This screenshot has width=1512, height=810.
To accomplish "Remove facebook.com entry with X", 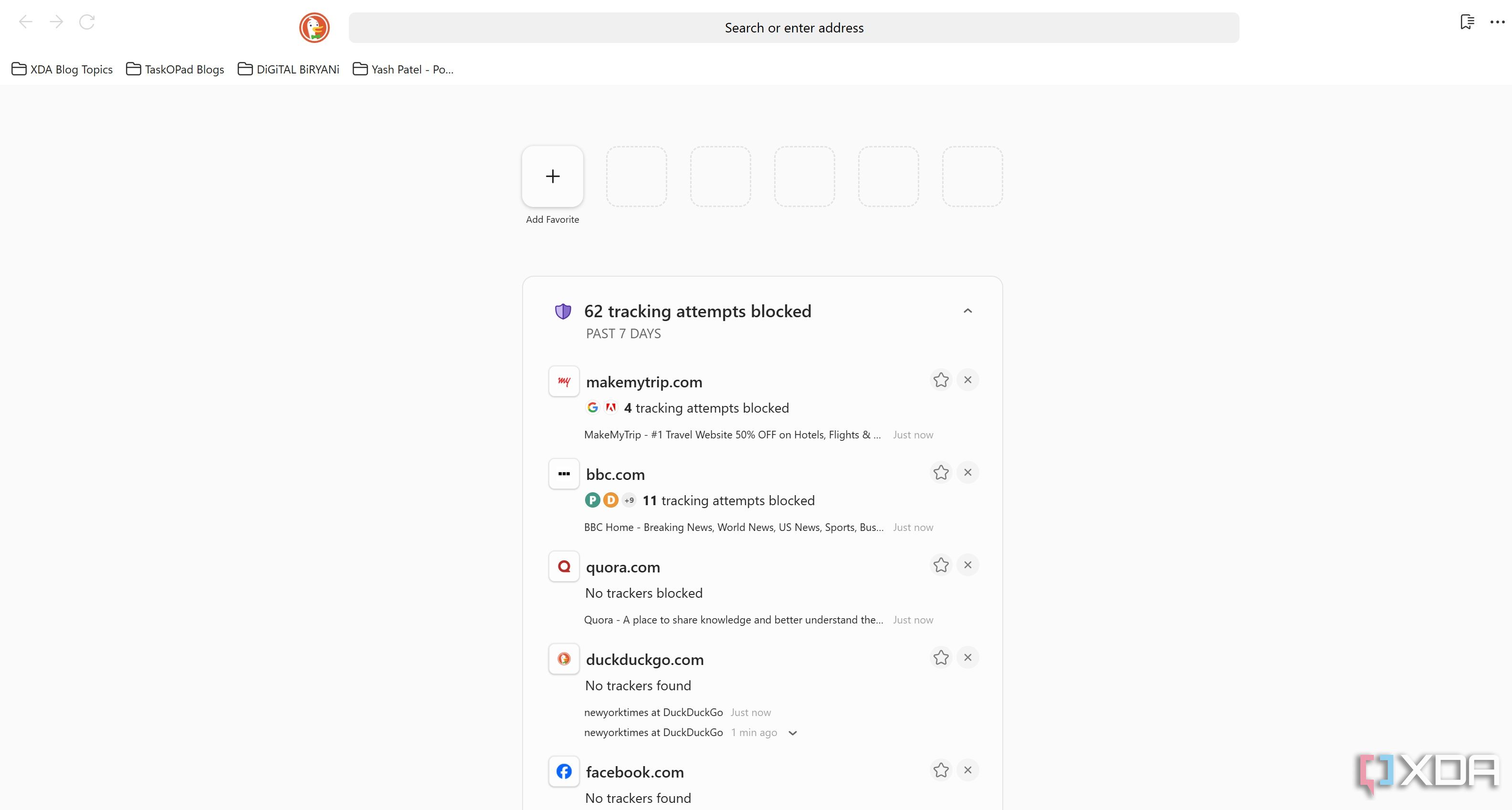I will [968, 770].
